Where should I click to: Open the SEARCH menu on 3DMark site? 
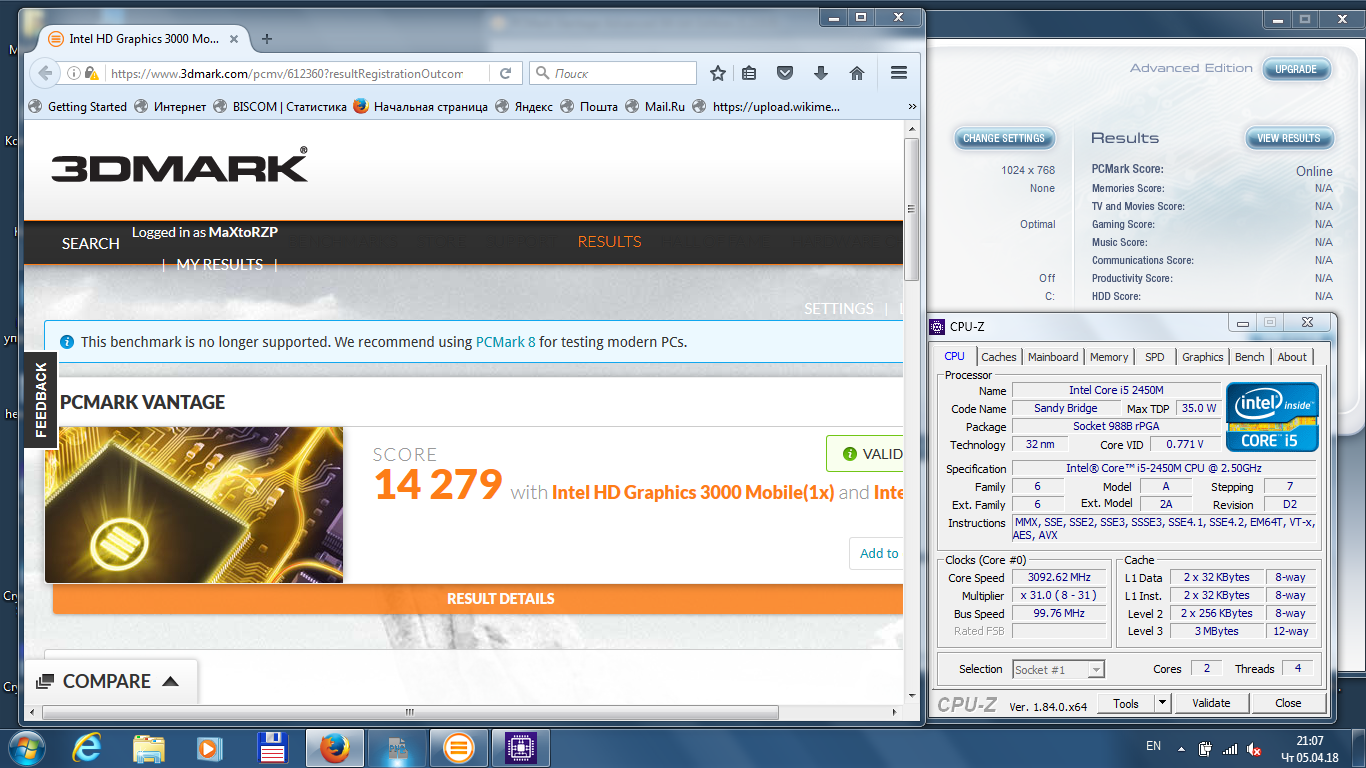pos(90,243)
